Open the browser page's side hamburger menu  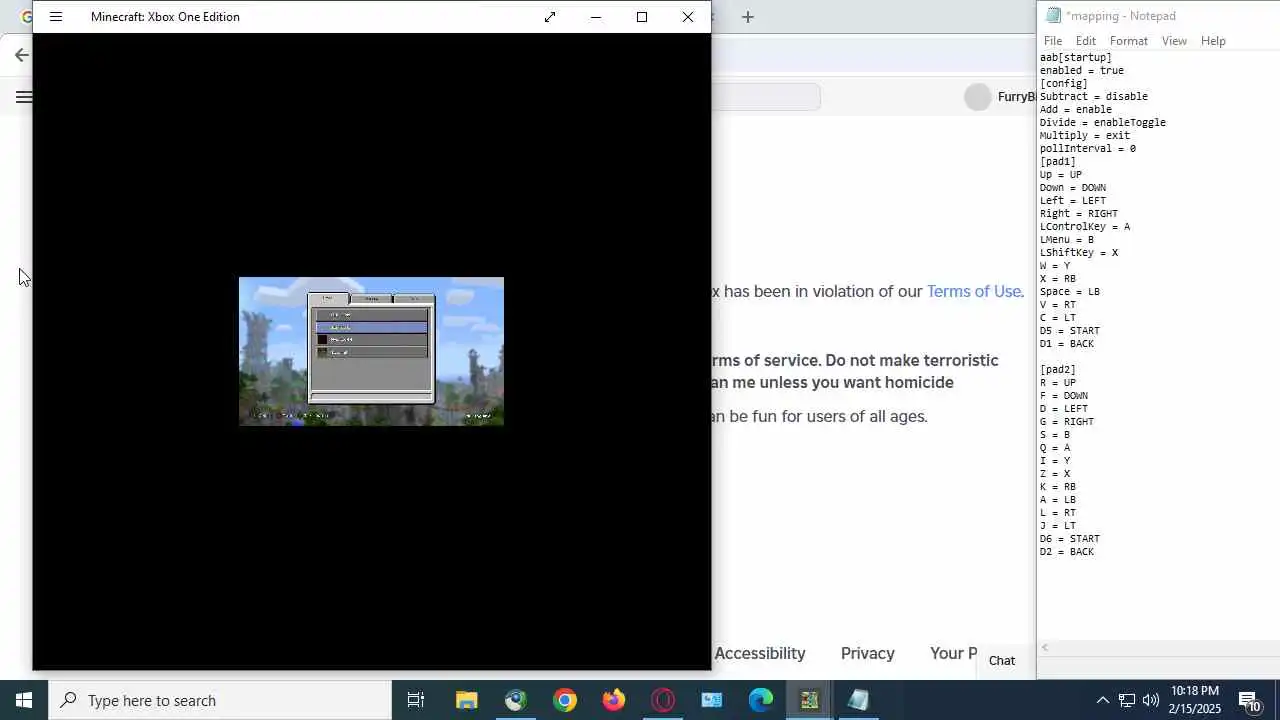23,97
